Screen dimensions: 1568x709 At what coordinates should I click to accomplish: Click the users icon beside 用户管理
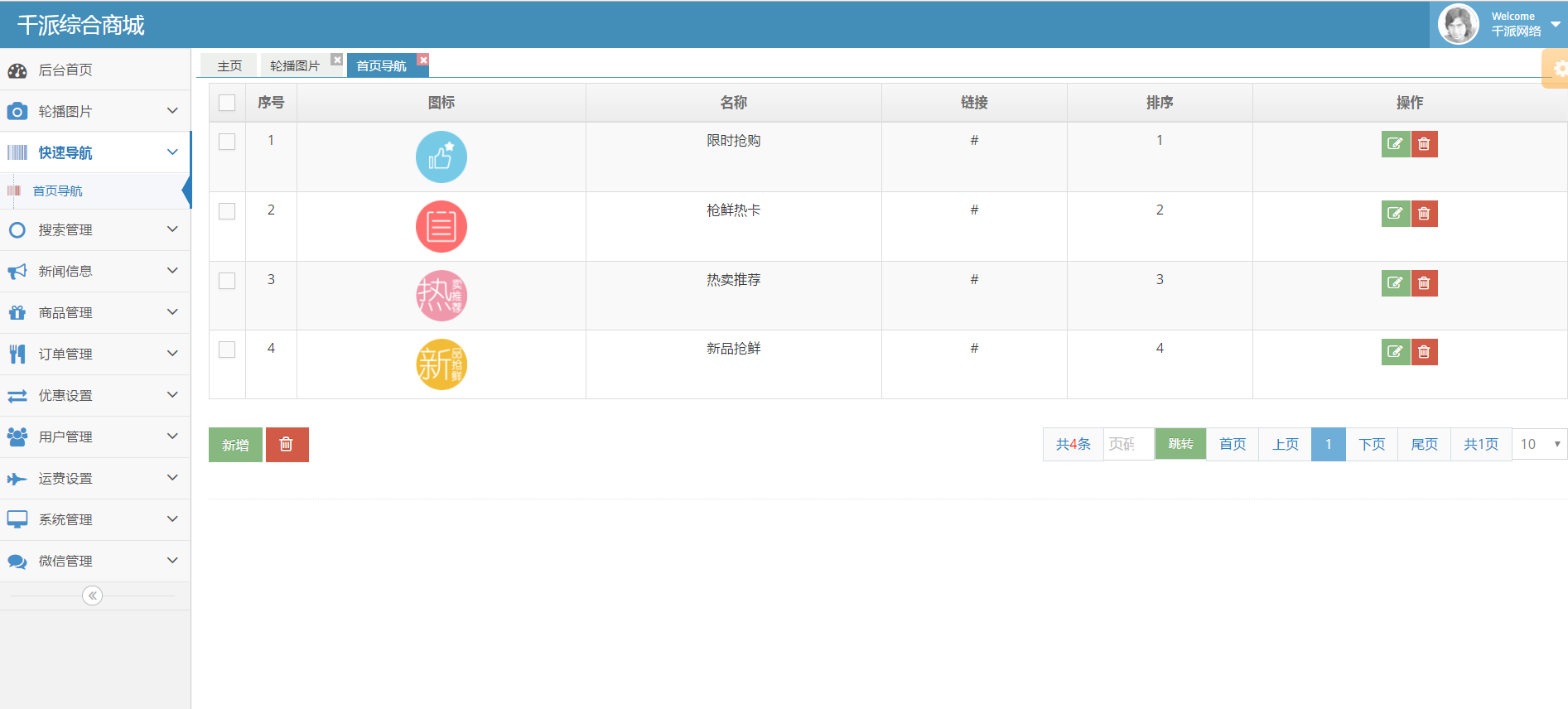(x=17, y=436)
